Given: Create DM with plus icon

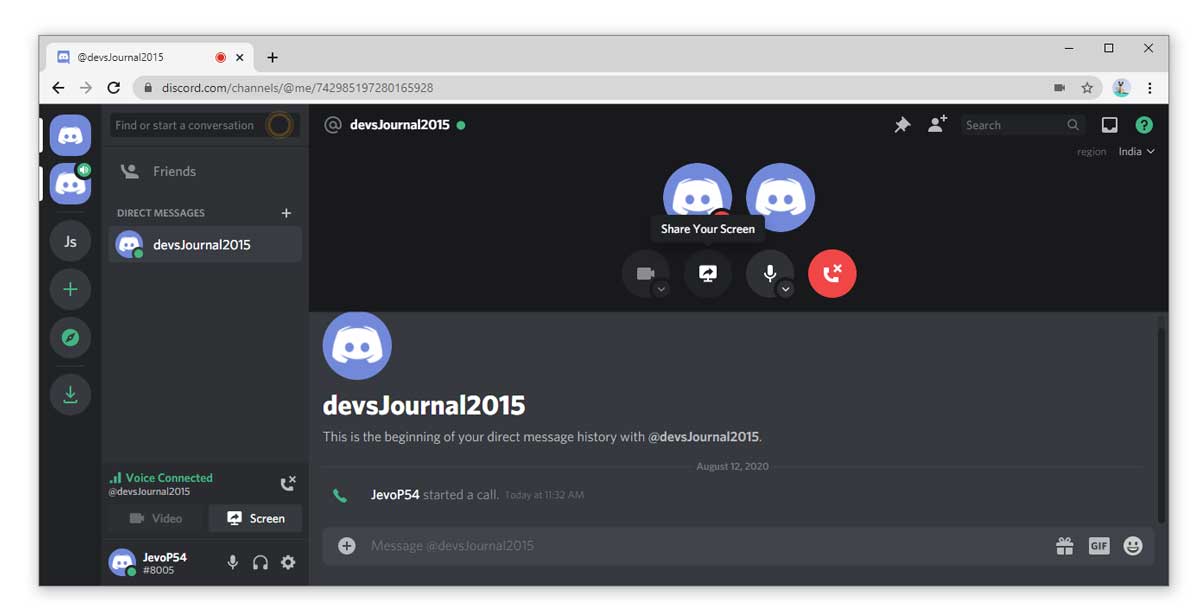Looking at the screenshot, I should (286, 213).
